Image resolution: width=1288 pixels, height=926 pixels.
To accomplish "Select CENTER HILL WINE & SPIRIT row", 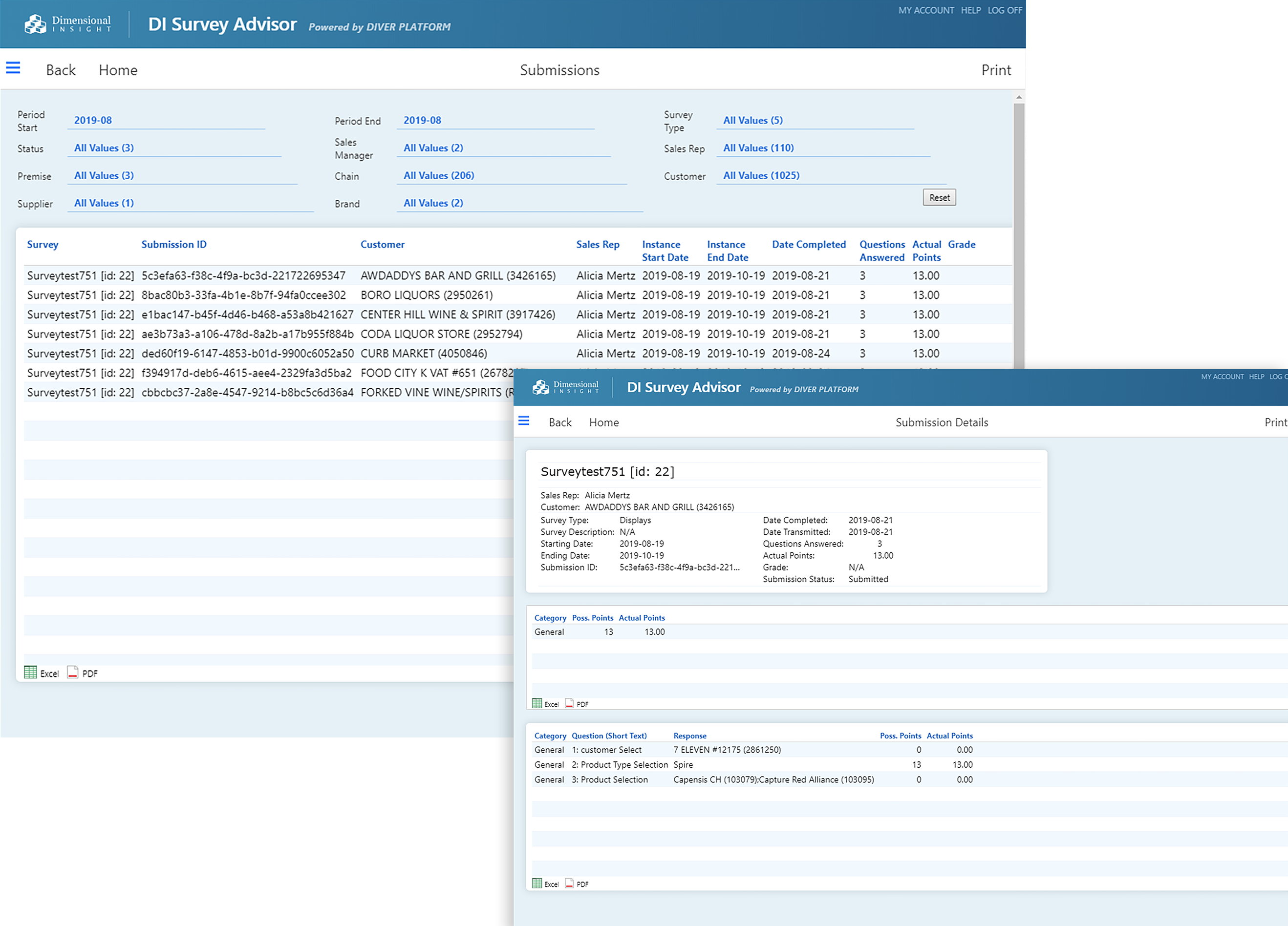I will tap(517, 314).
